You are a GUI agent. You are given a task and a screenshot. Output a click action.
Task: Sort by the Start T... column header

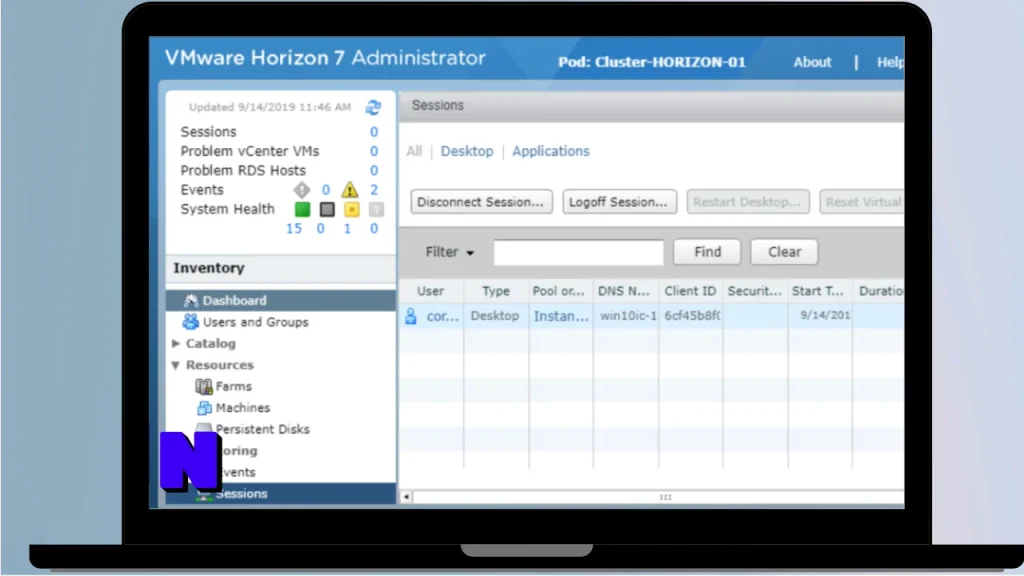coord(818,291)
